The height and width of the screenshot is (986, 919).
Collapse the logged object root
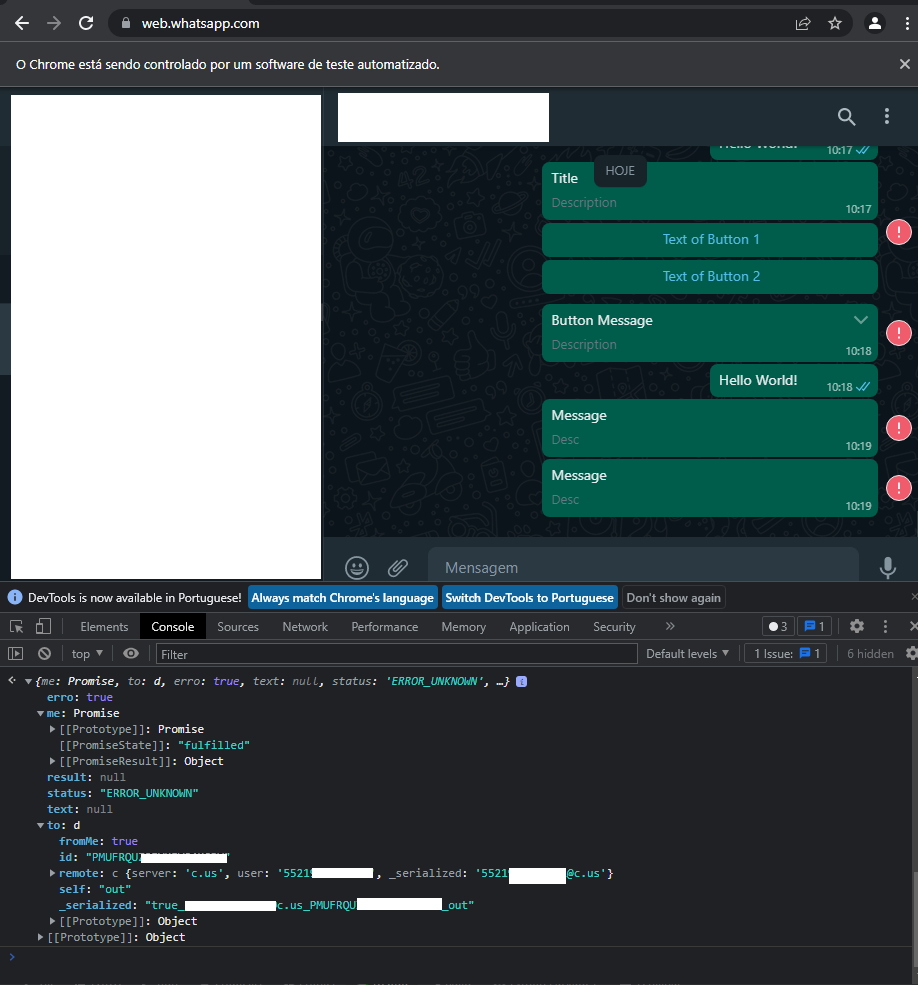(x=28, y=682)
